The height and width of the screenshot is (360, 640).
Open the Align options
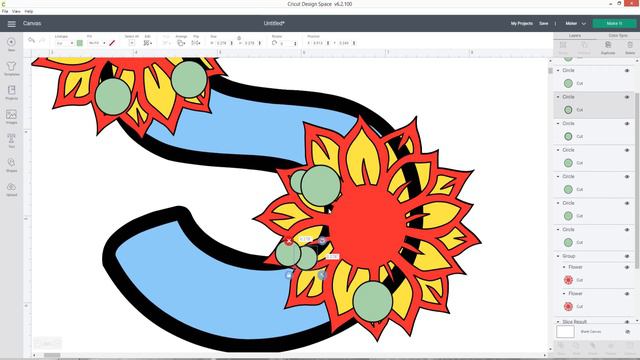tap(167, 43)
